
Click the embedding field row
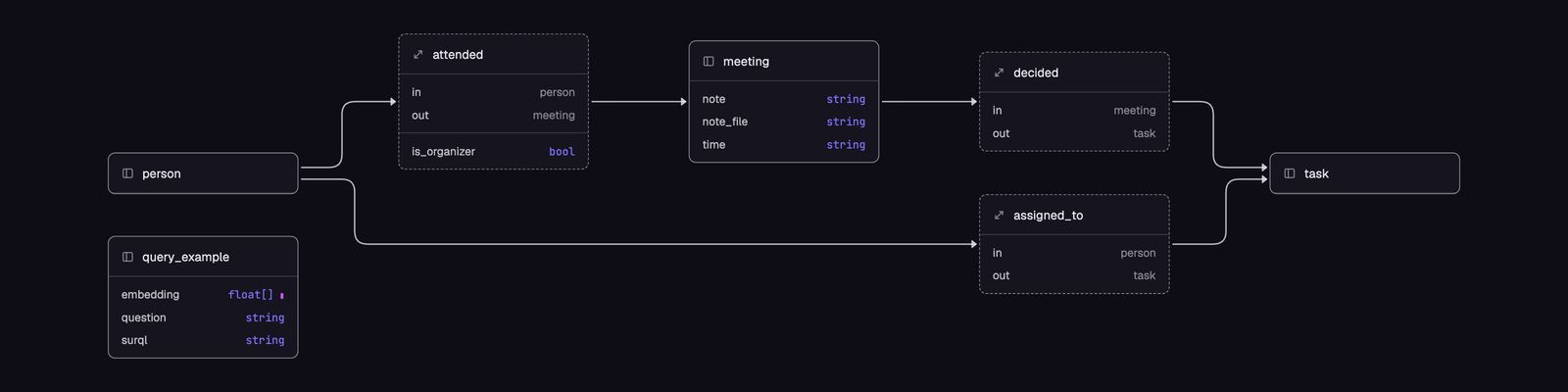(x=203, y=295)
